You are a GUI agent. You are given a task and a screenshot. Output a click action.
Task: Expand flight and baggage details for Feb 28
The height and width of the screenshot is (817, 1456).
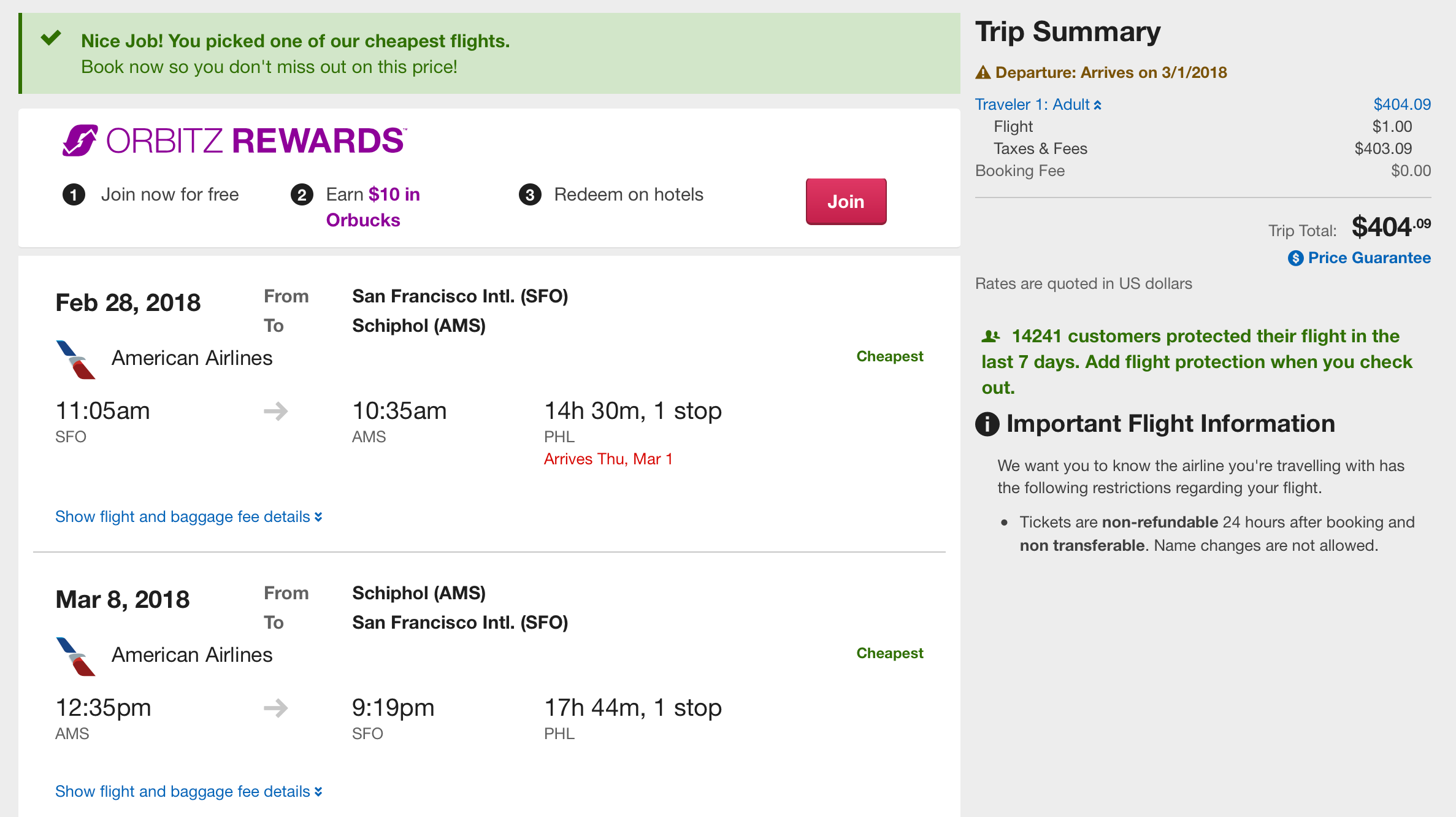pyautogui.click(x=188, y=517)
